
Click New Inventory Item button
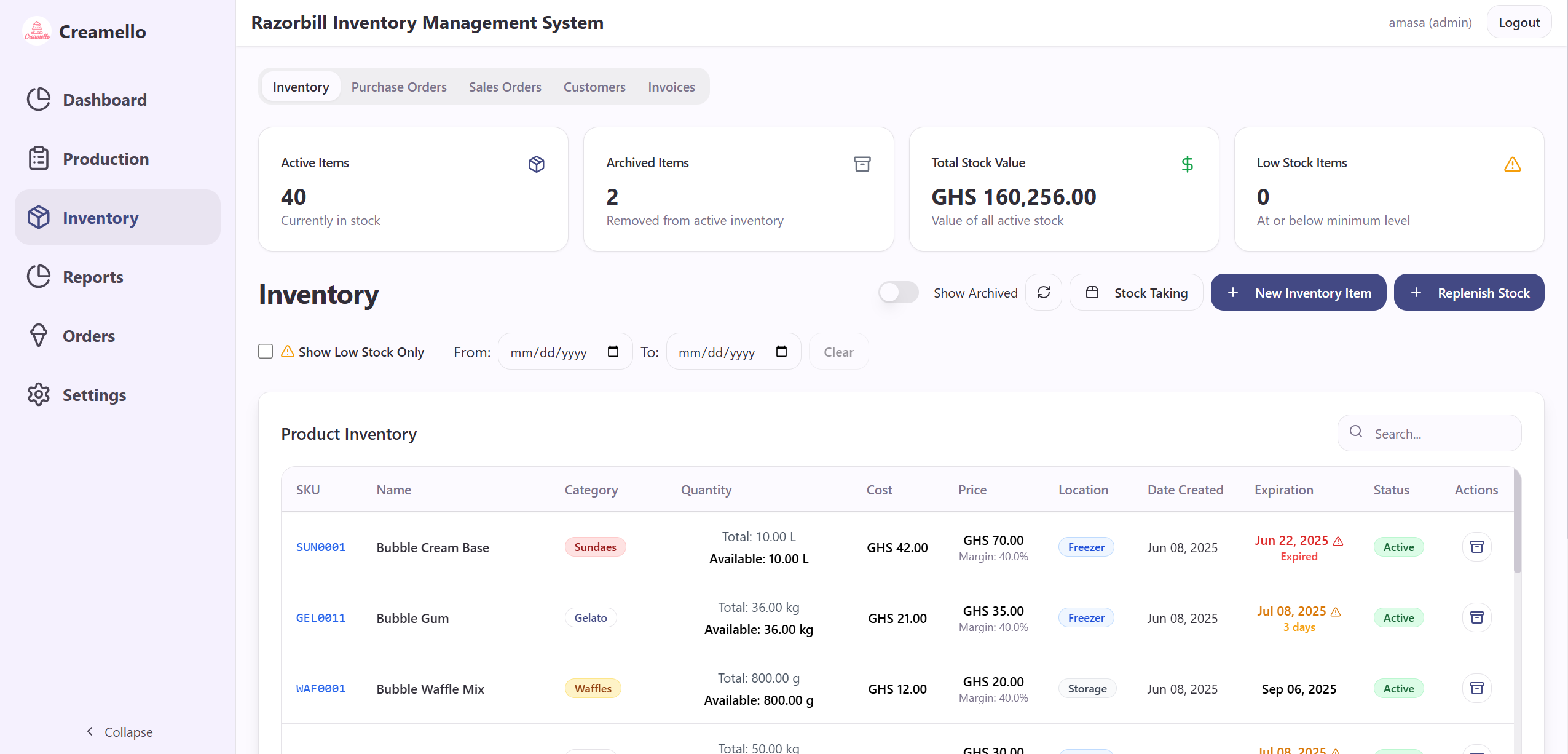pyautogui.click(x=1298, y=292)
